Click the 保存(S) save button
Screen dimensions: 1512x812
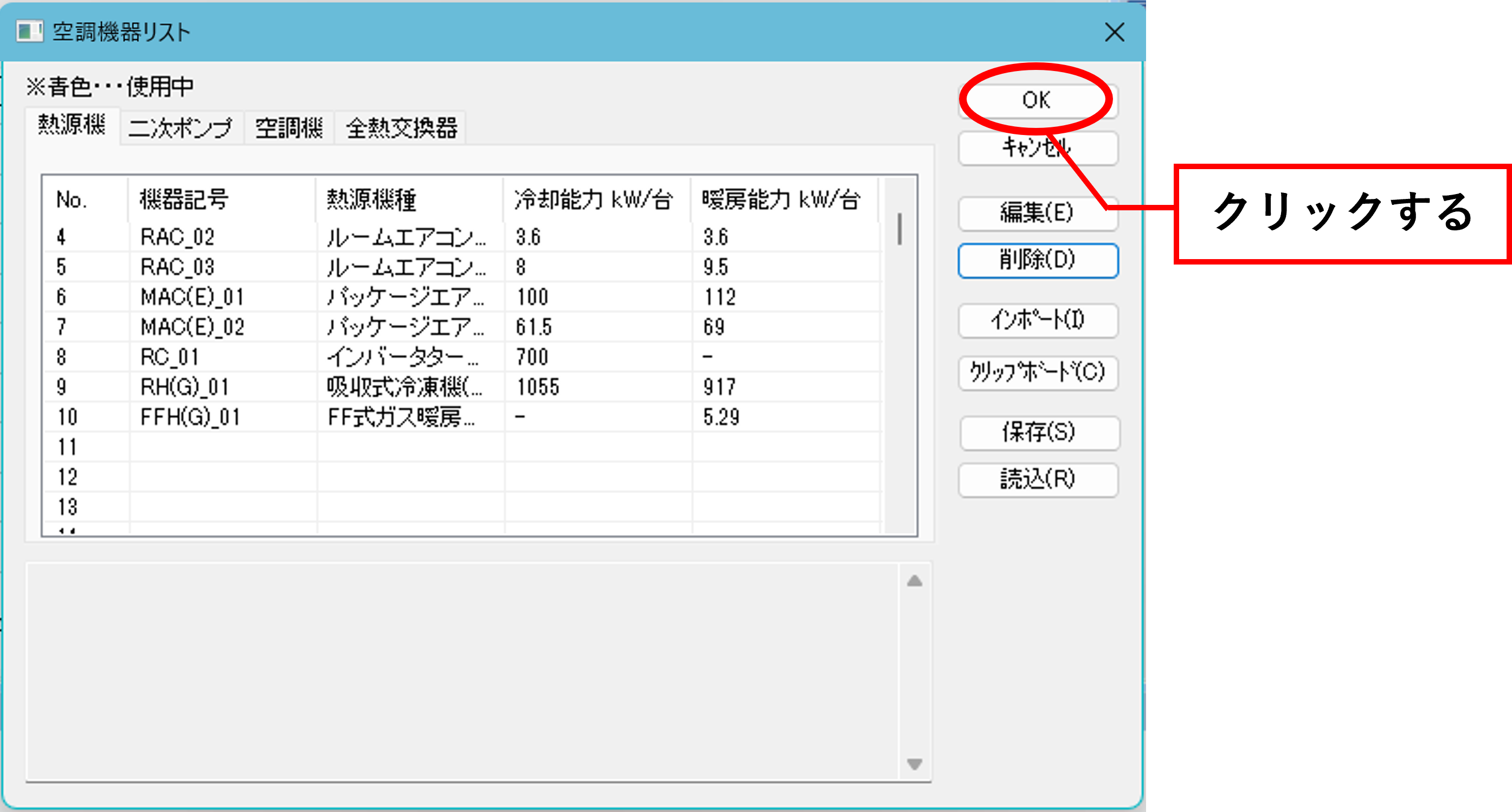(1039, 433)
